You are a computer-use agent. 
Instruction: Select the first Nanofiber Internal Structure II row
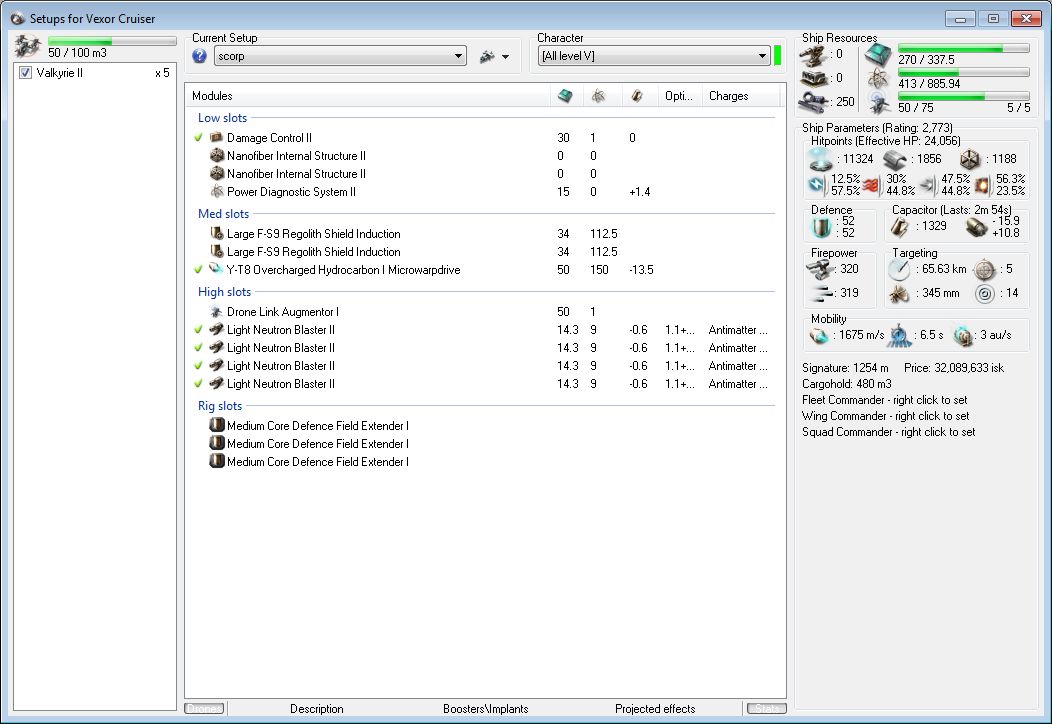tap(485, 156)
